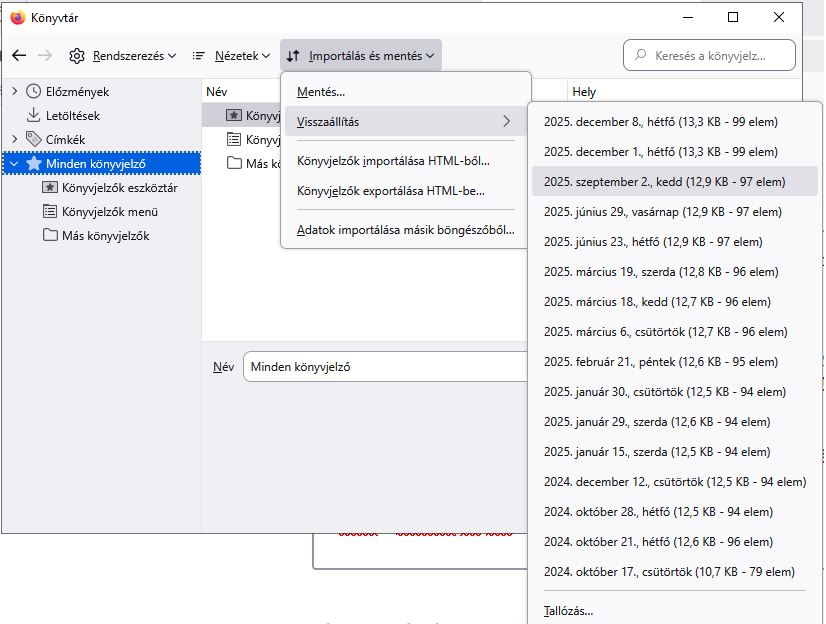The width and height of the screenshot is (826, 624).
Task: Collapse the Minden könyvjelző tree node
Action: pos(14,164)
